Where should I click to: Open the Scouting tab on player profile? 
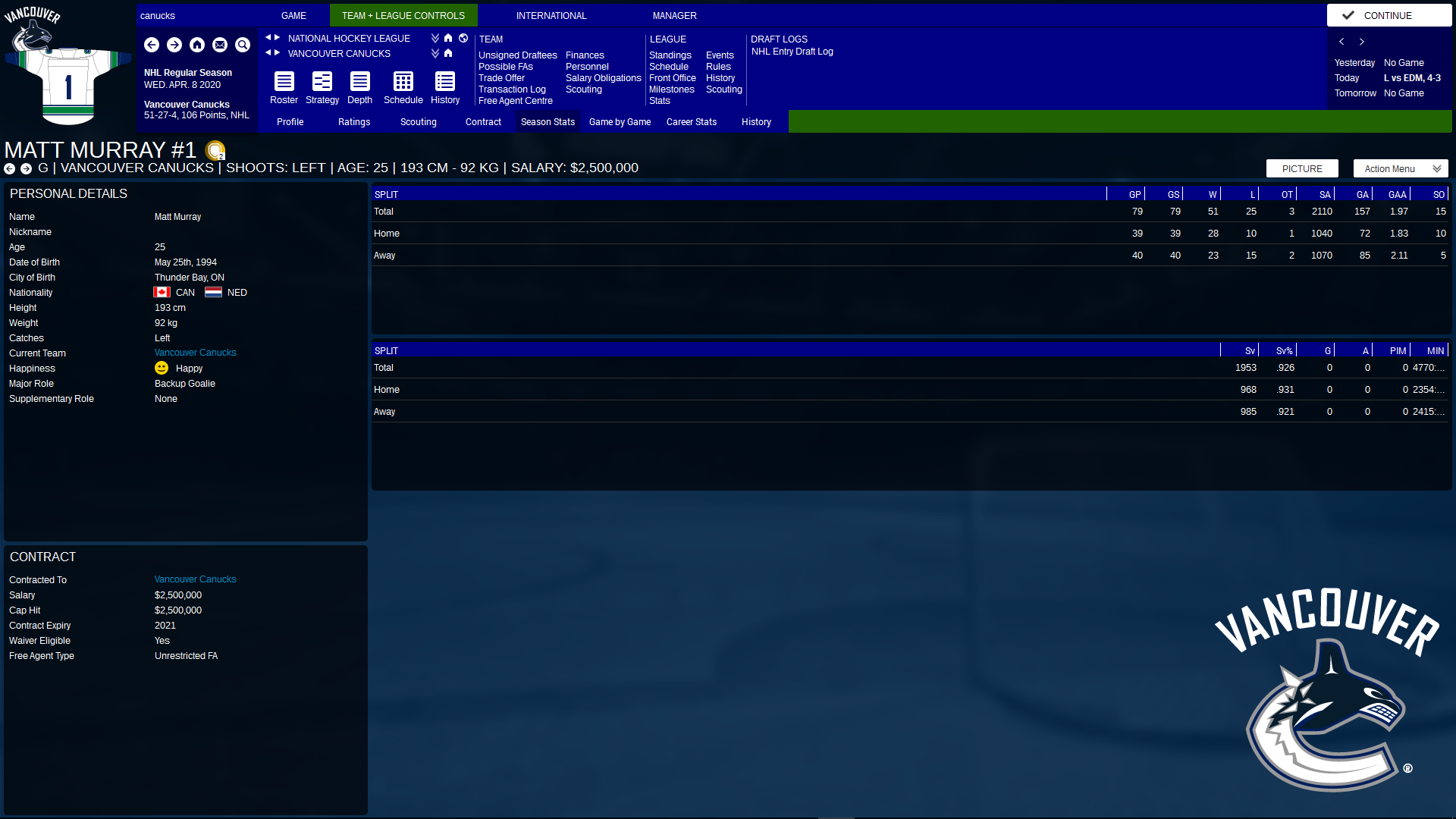(x=418, y=121)
